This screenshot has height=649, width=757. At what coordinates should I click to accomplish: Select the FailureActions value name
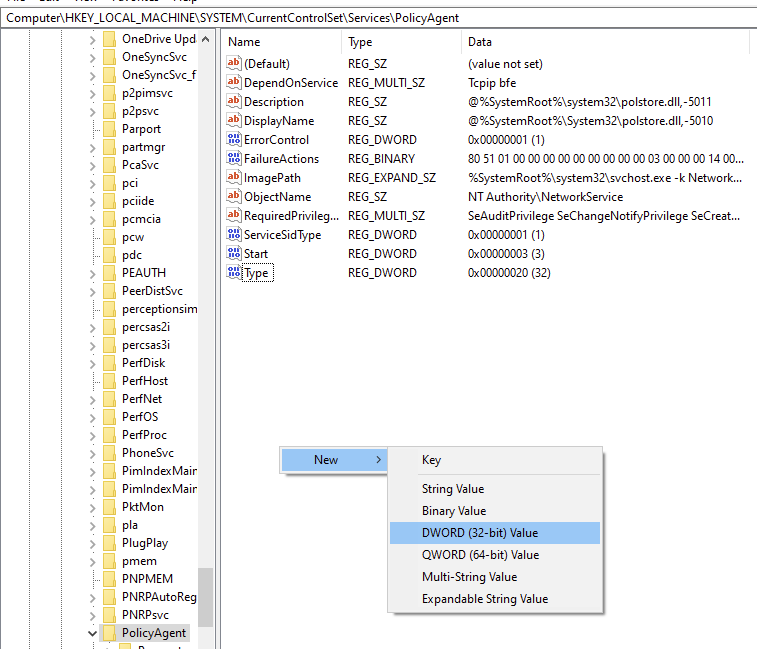click(x=281, y=159)
